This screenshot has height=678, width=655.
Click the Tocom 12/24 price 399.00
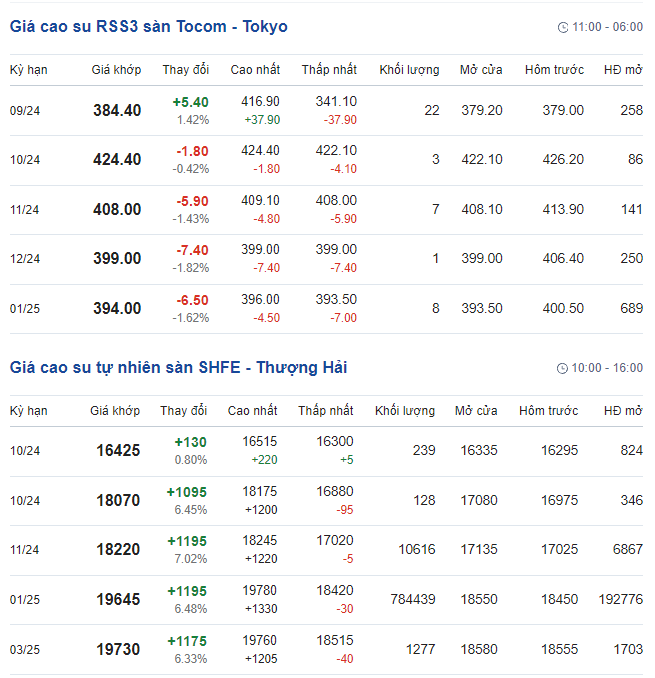pyautogui.click(x=117, y=258)
